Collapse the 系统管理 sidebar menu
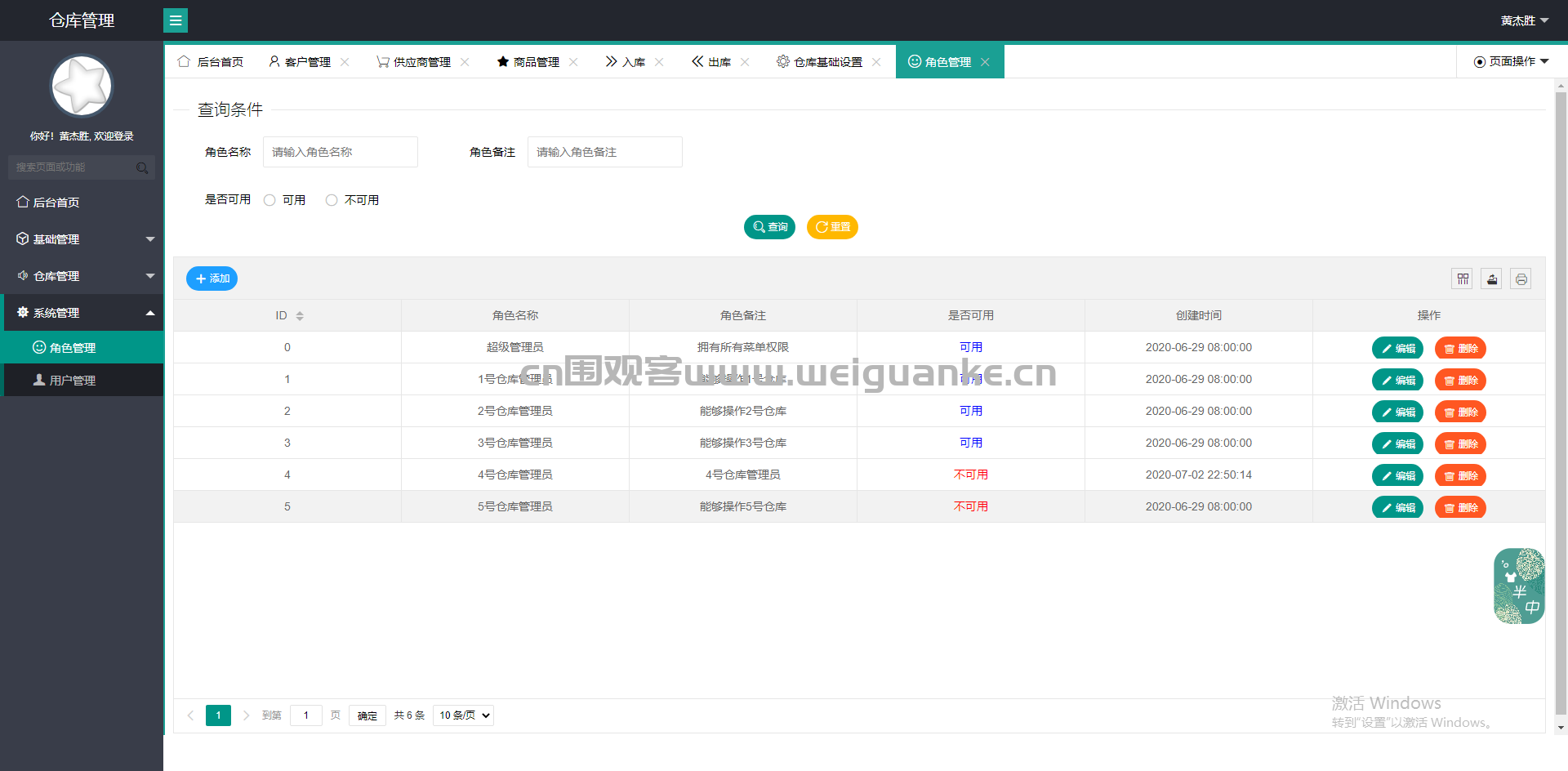This screenshot has height=771, width=1568. pyautogui.click(x=82, y=313)
